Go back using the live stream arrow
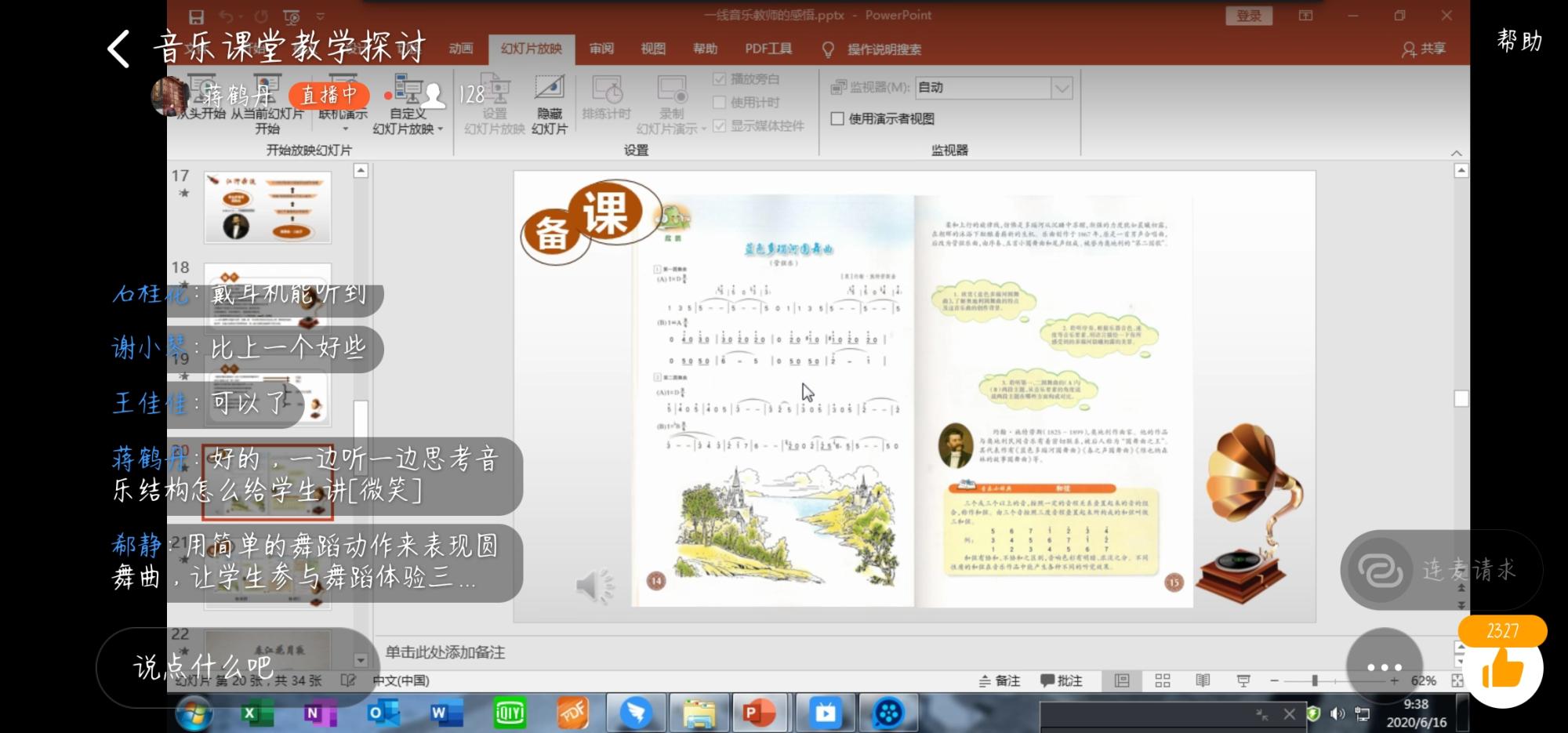Image resolution: width=1568 pixels, height=733 pixels. (x=118, y=49)
